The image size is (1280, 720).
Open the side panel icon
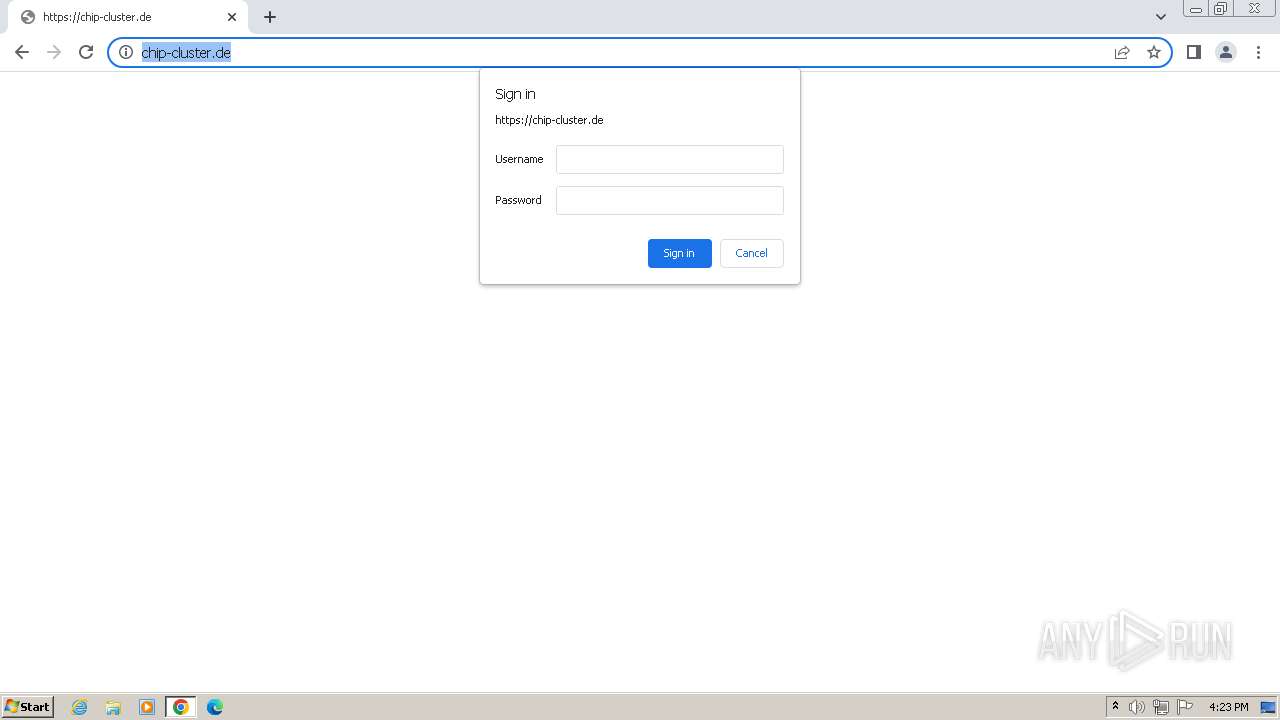[x=1194, y=52]
